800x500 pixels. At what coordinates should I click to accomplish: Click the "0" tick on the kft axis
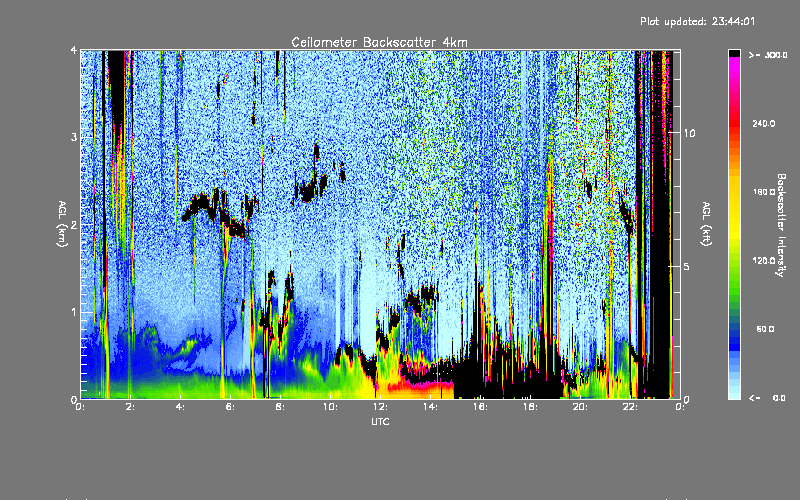pos(687,399)
